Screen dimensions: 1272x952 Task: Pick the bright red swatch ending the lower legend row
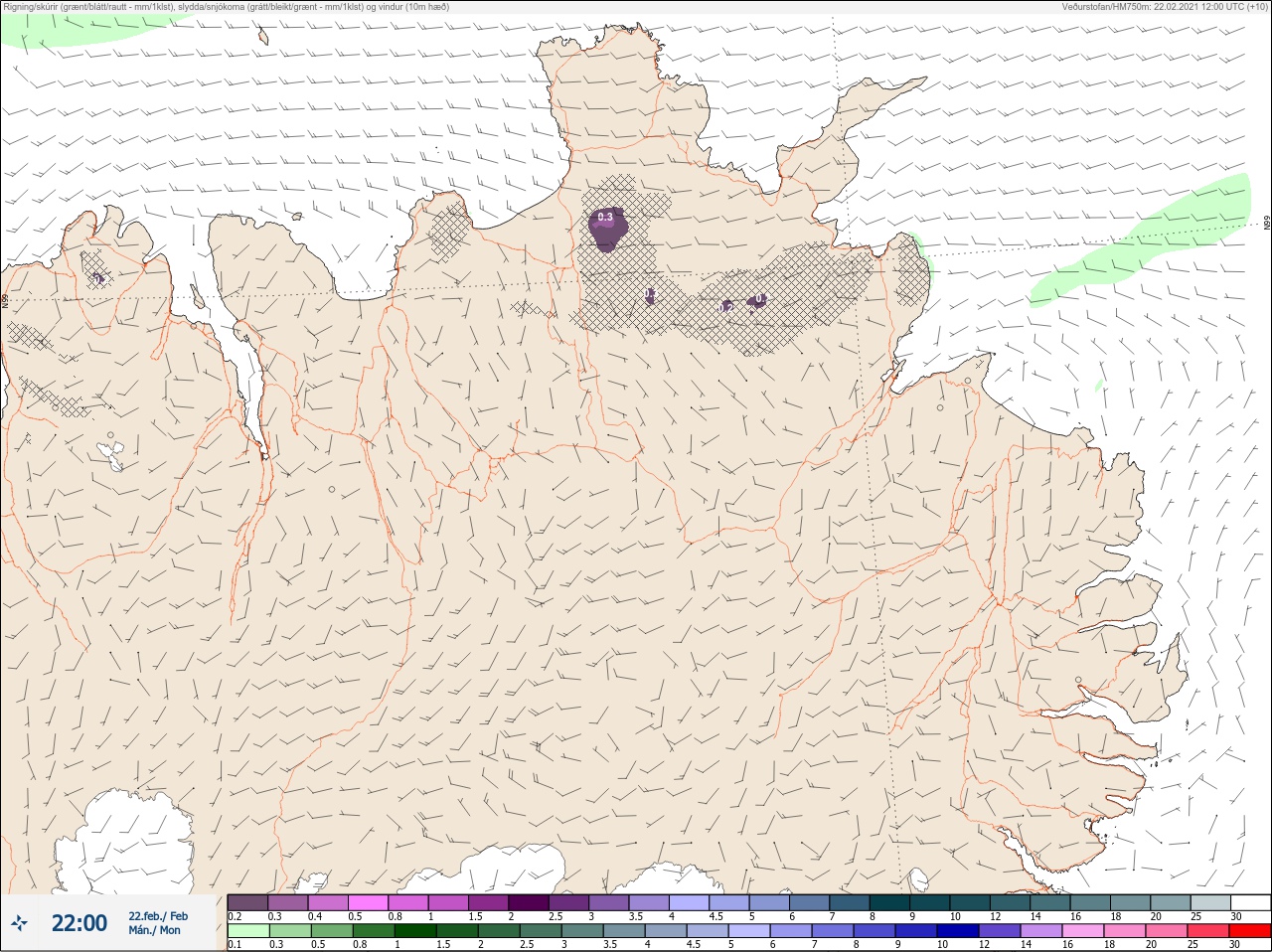pos(1250,931)
